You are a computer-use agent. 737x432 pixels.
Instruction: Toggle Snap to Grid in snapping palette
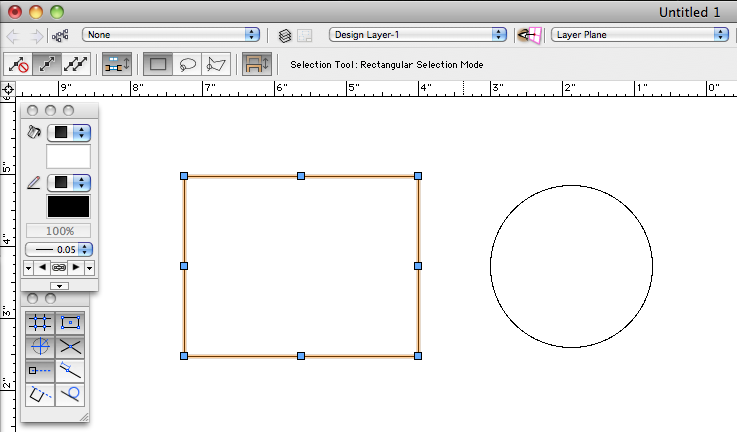click(40, 322)
